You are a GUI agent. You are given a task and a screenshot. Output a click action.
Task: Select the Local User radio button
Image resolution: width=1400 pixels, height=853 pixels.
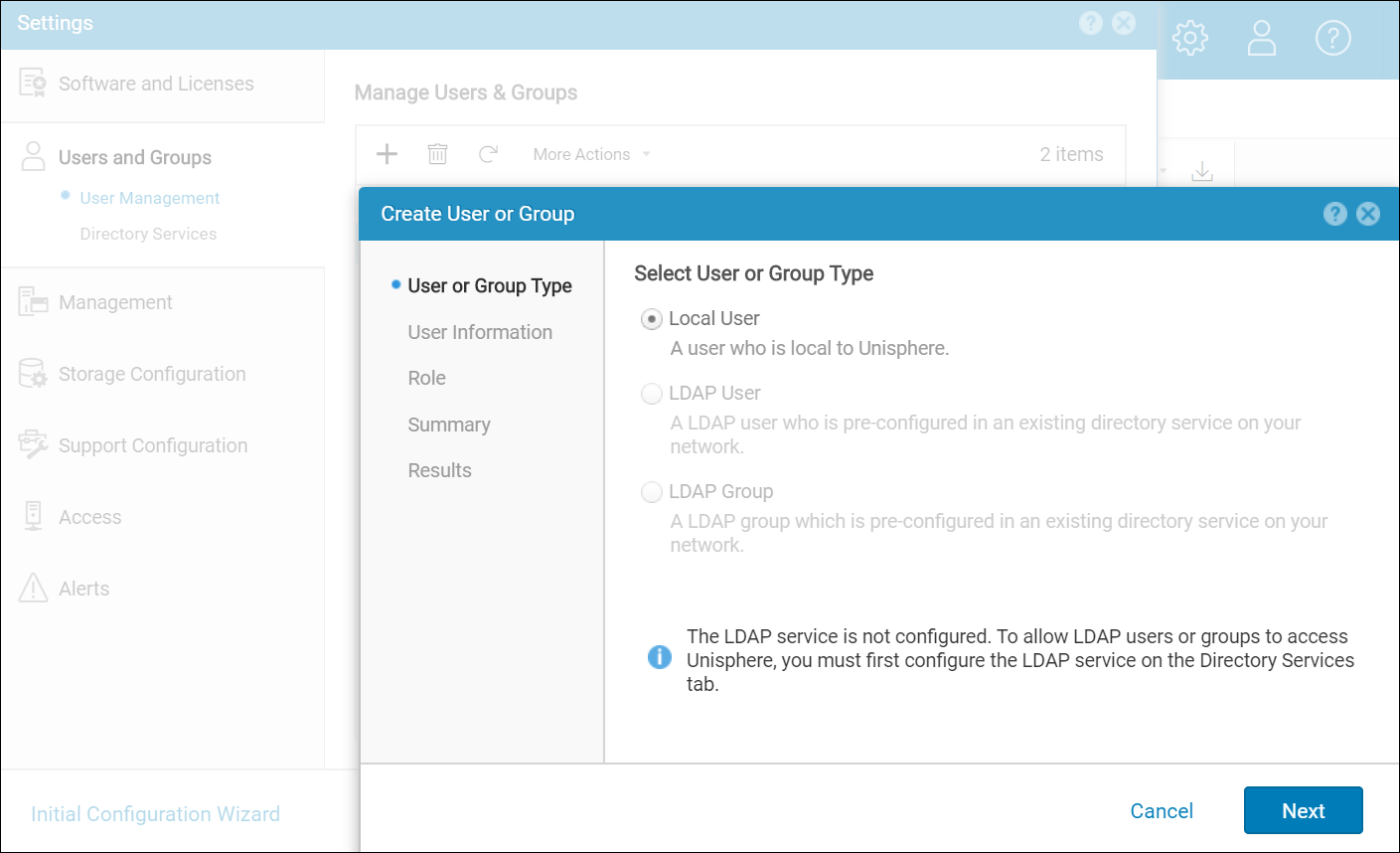(652, 319)
